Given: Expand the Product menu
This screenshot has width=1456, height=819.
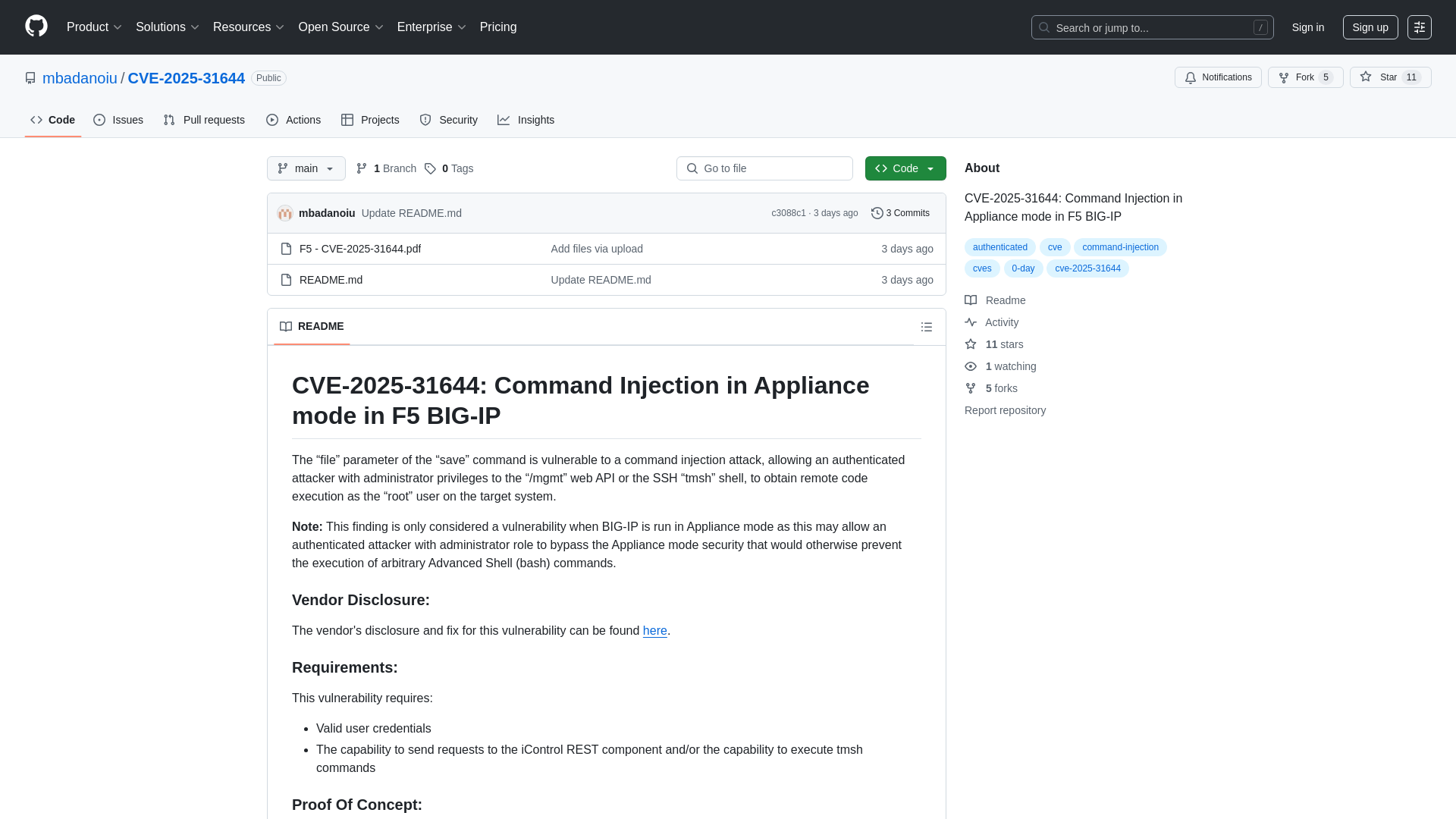Looking at the screenshot, I should 94,27.
